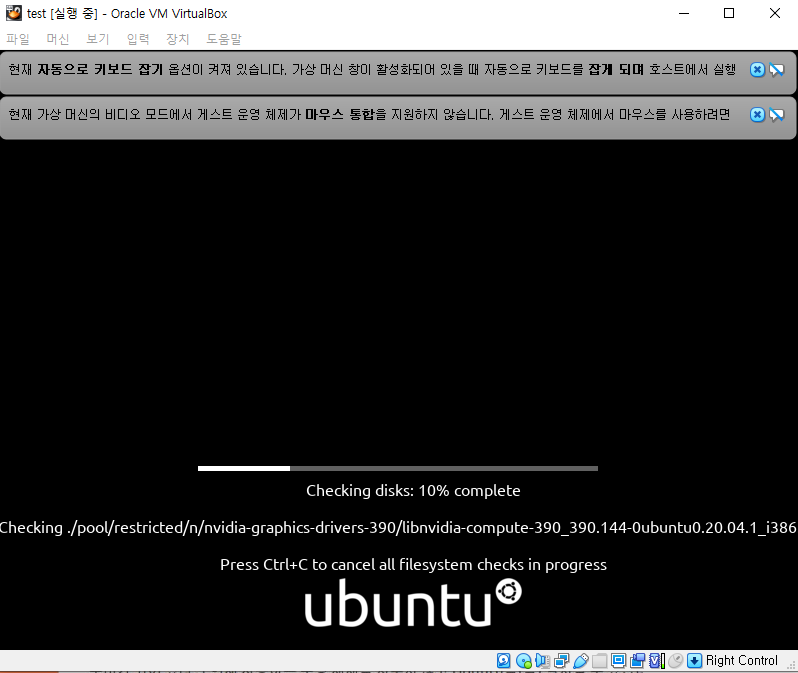Viewport: 798px width, 673px height.
Task: Minimize the VirtualBox window
Action: (684, 13)
